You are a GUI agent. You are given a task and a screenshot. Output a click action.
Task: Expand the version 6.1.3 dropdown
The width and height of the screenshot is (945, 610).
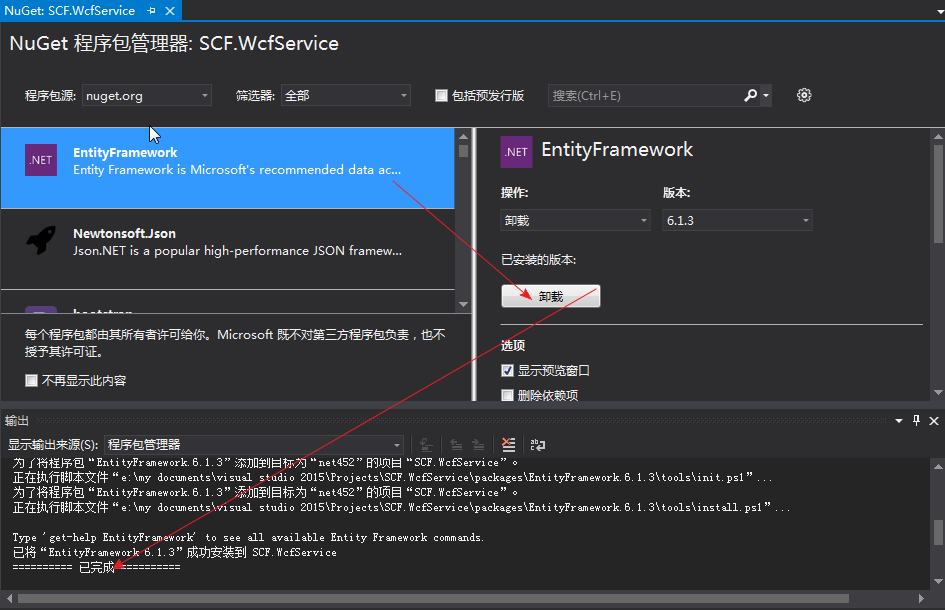[737, 221]
